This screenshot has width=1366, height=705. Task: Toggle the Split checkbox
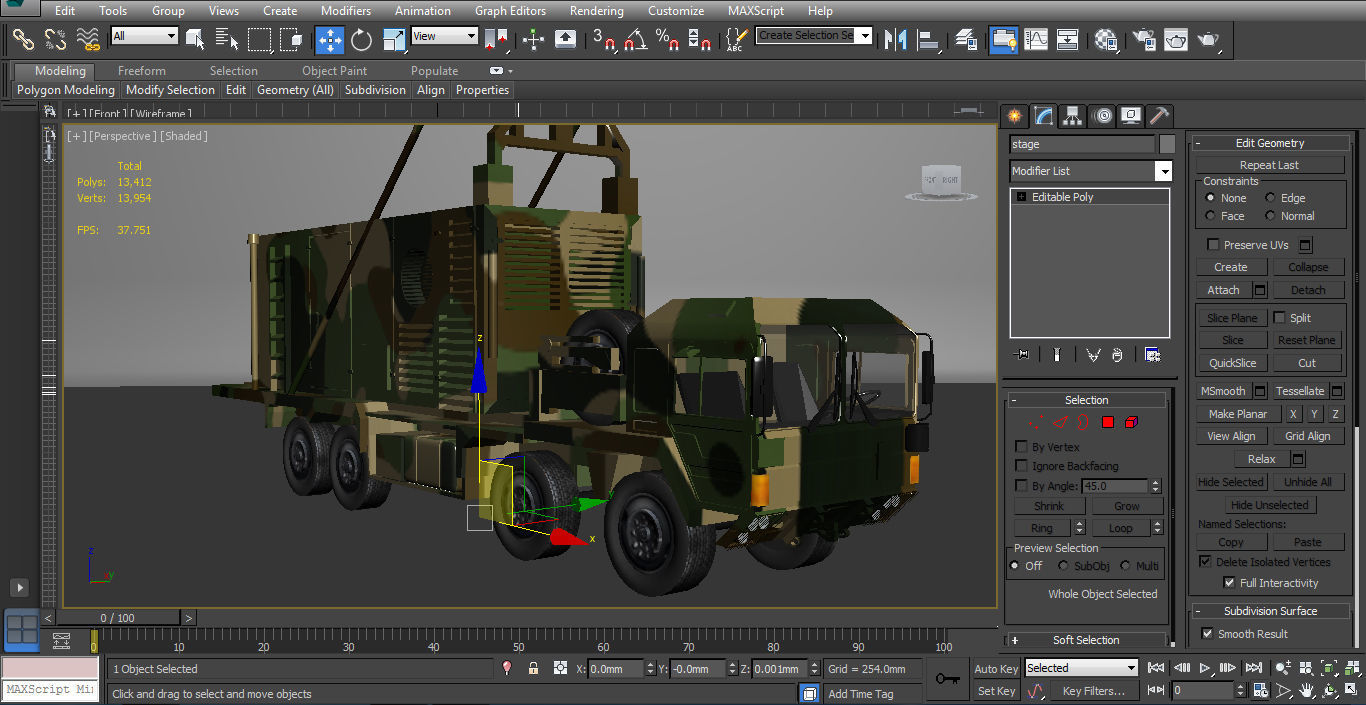[1279, 318]
